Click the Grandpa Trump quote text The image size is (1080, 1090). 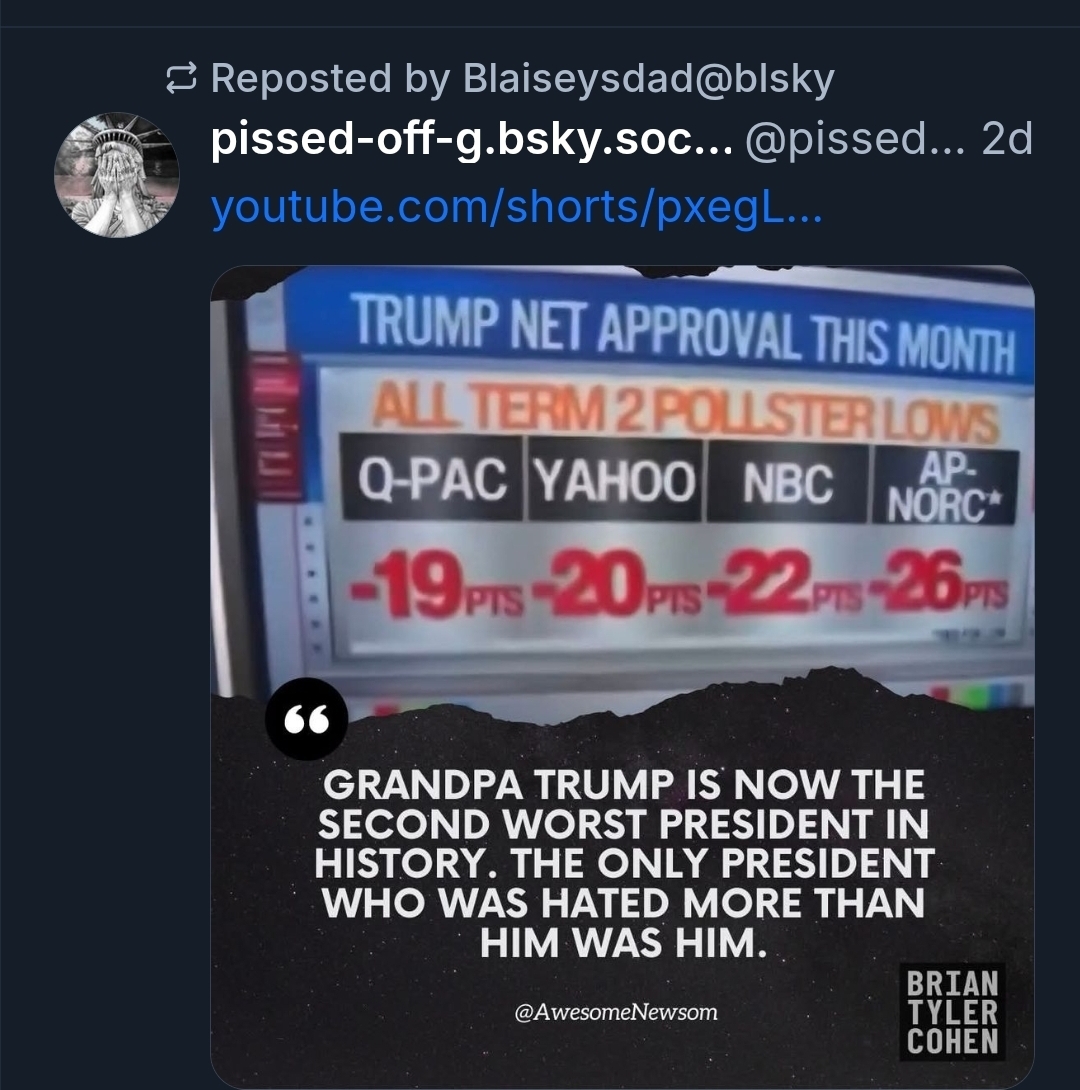click(x=623, y=863)
